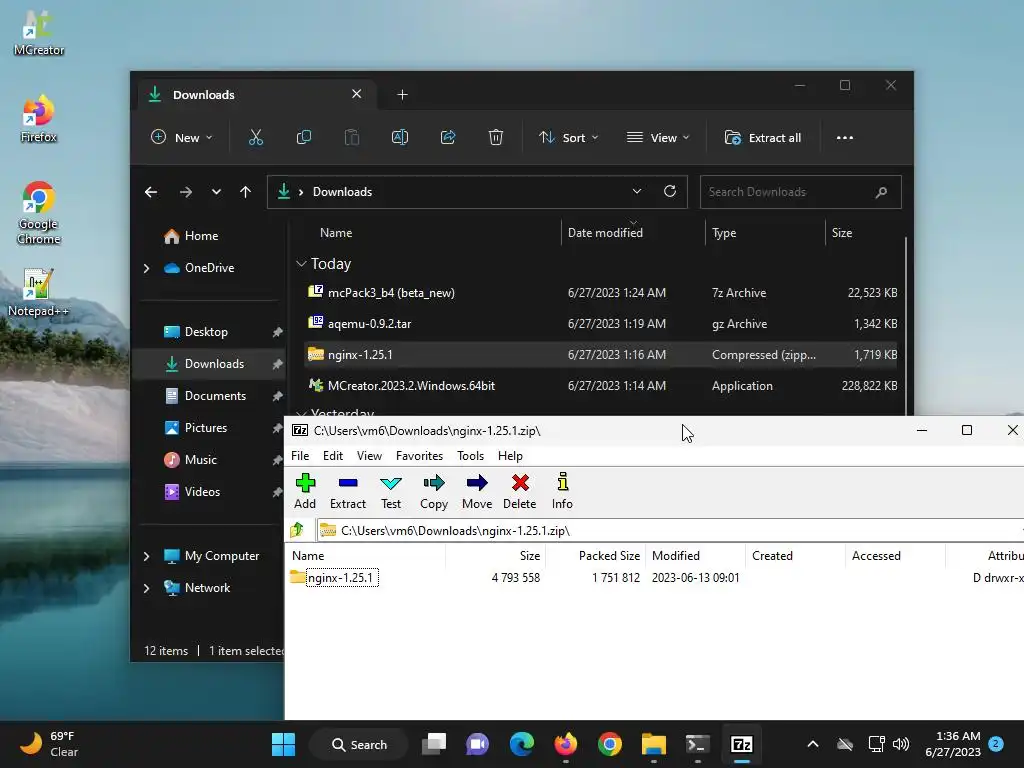Image resolution: width=1024 pixels, height=768 pixels.
Task: Click the red Delete icon in 7-Zip
Action: pos(520,490)
